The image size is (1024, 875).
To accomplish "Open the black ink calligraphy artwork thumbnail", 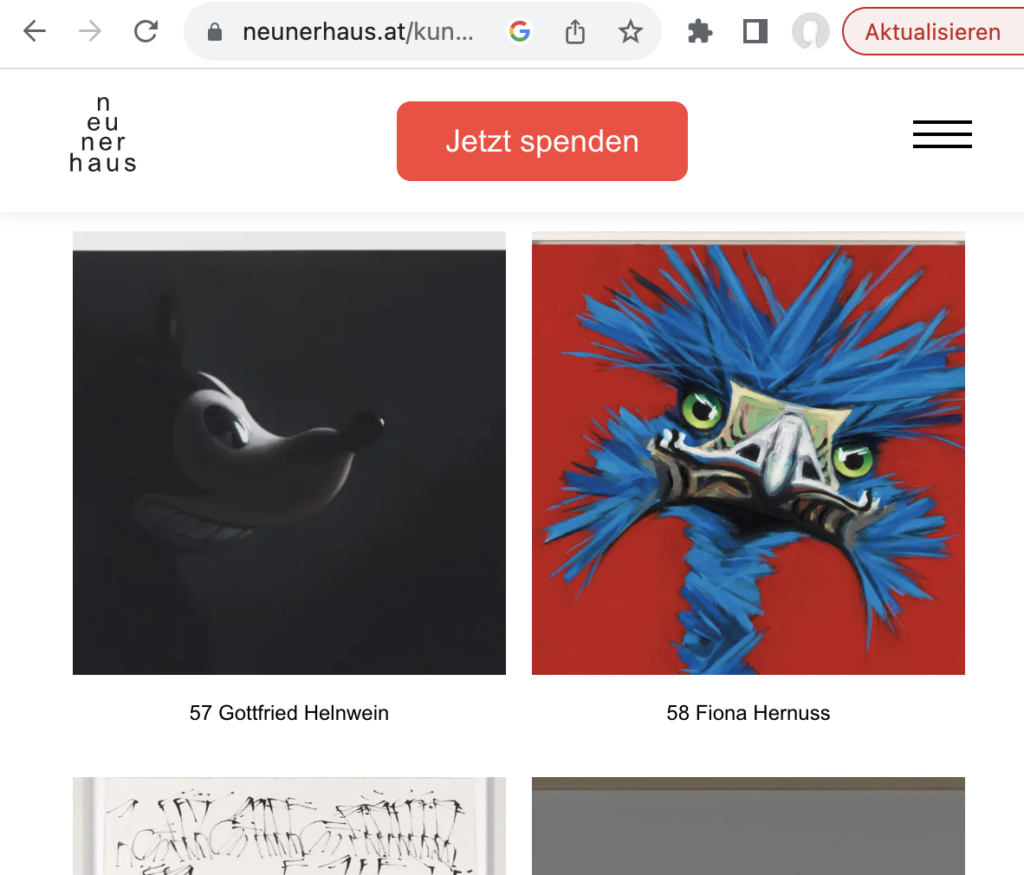I will (289, 826).
